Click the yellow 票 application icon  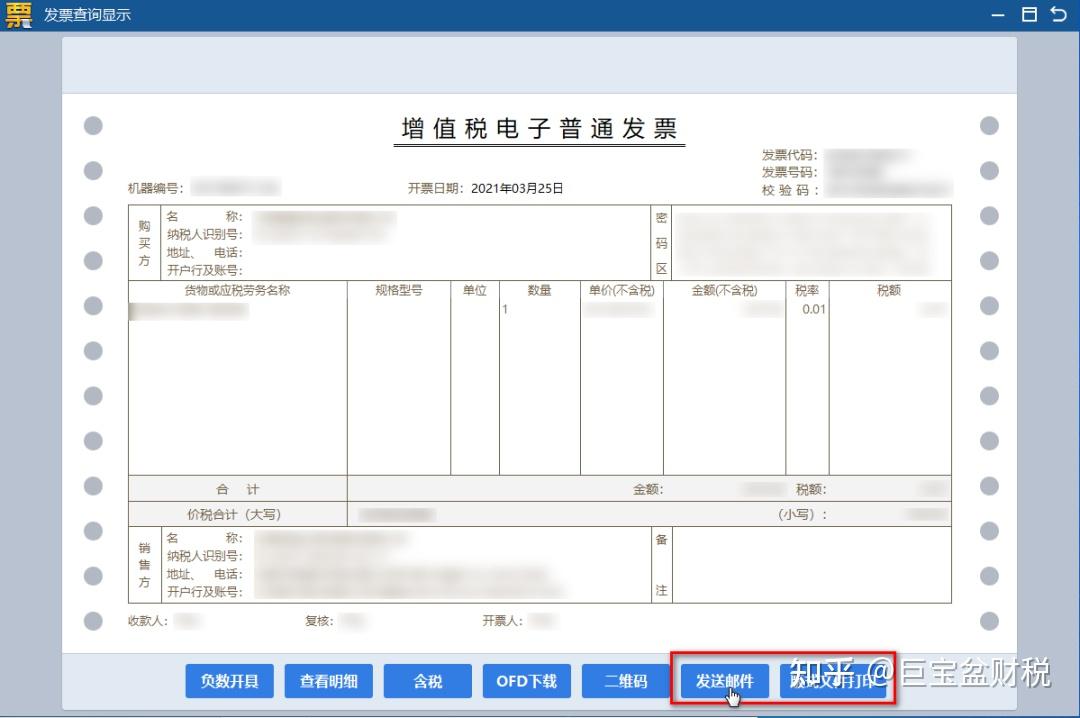point(19,14)
